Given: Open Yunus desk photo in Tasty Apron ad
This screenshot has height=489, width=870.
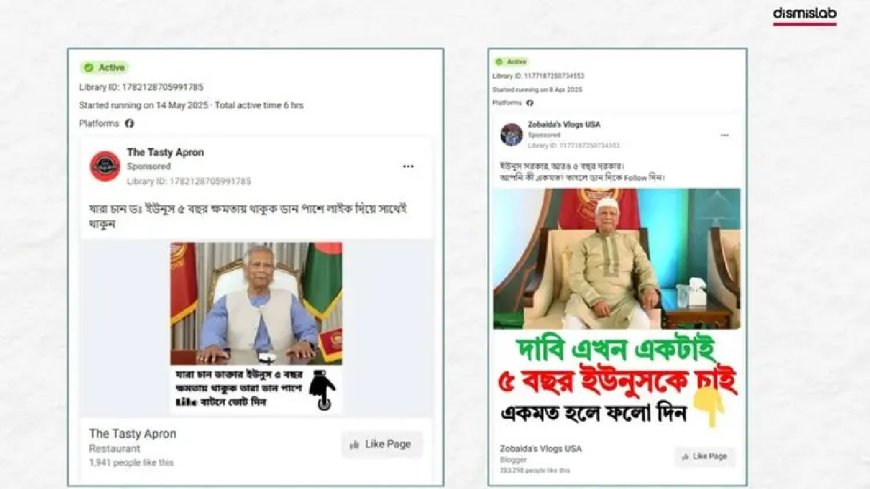Looking at the screenshot, I should [x=256, y=303].
